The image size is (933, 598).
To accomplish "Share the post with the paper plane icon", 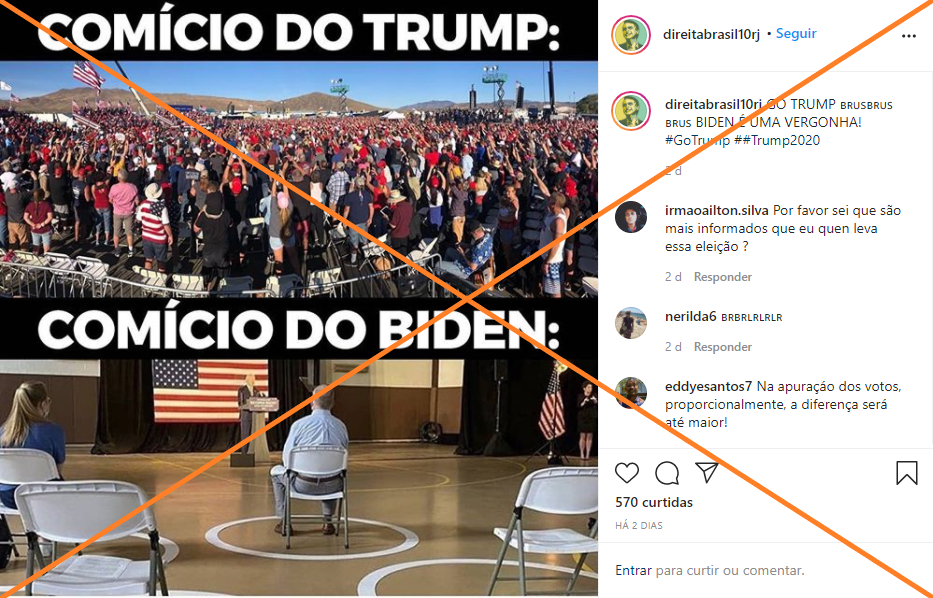I will point(707,472).
